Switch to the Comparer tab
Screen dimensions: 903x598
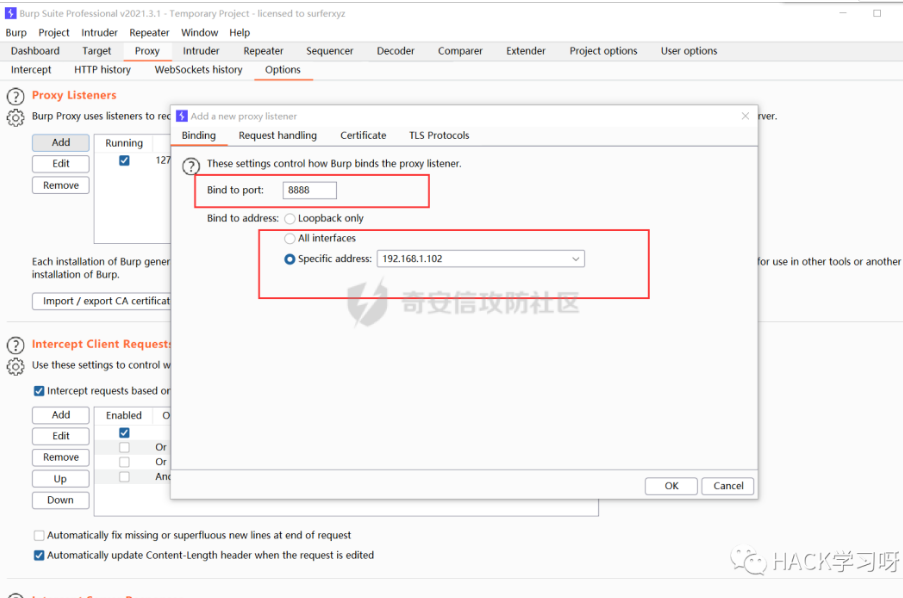click(x=460, y=51)
